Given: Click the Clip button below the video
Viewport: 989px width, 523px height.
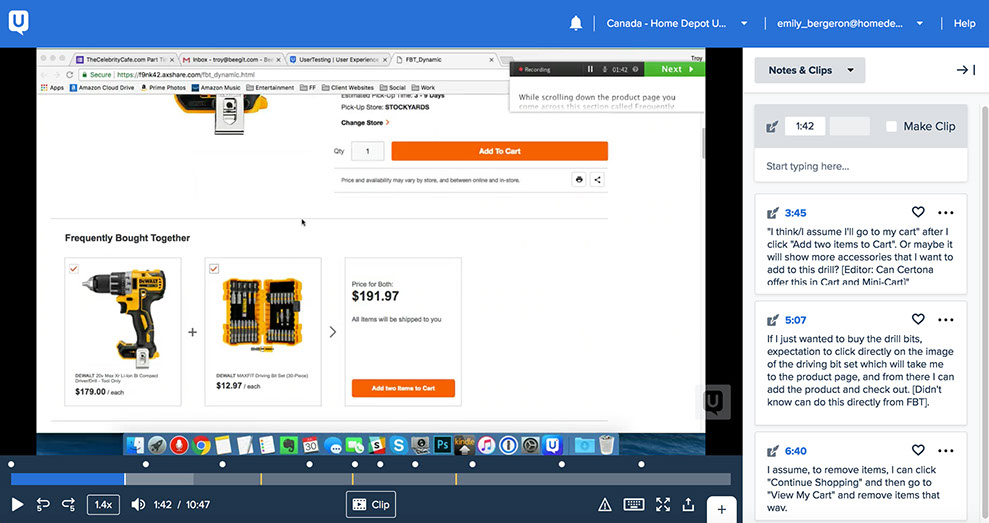Looking at the screenshot, I should [x=371, y=505].
